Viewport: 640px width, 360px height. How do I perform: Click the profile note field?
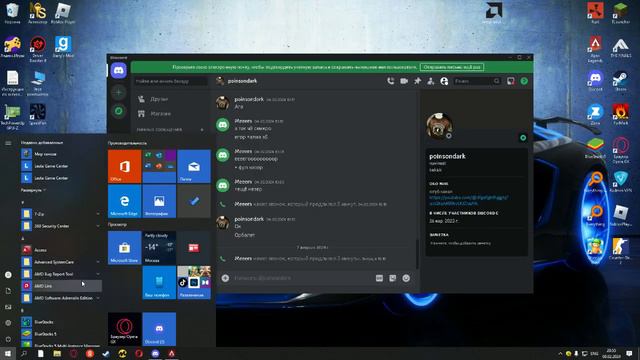point(460,243)
